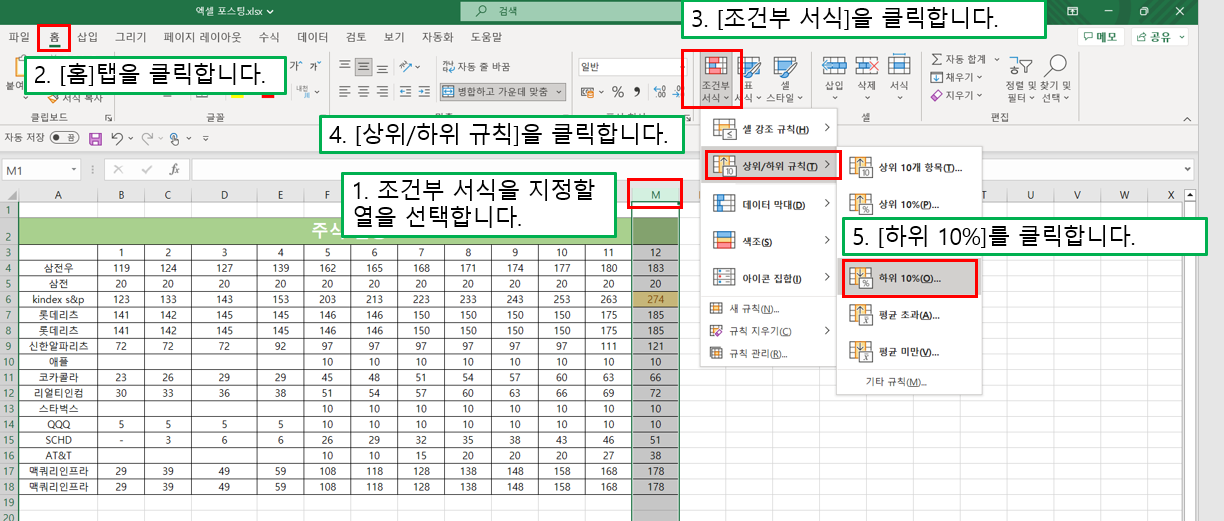
Task: Expand the Name Box dropdown arrow
Action: point(74,170)
